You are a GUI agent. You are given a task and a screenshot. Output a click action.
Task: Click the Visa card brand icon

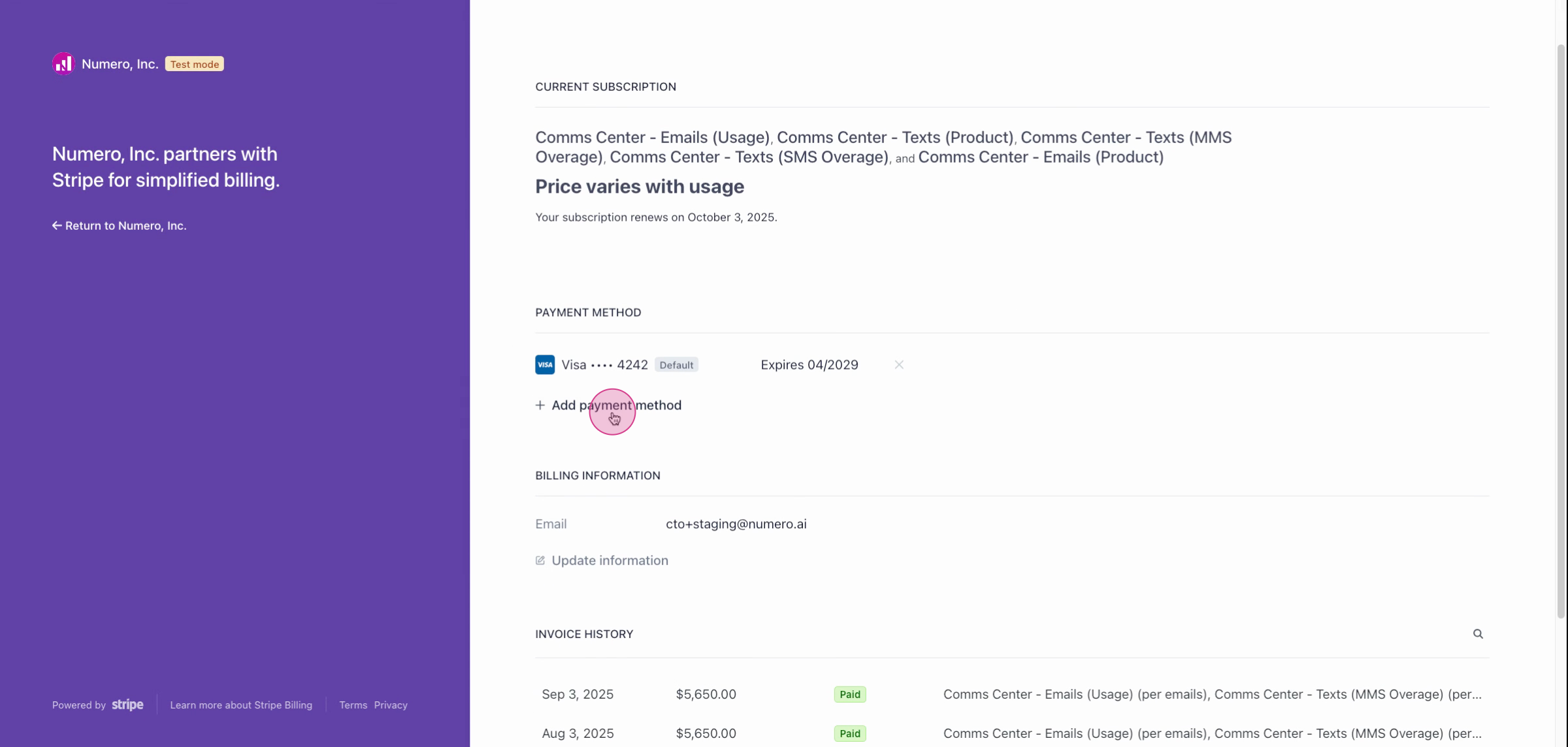[x=545, y=365]
